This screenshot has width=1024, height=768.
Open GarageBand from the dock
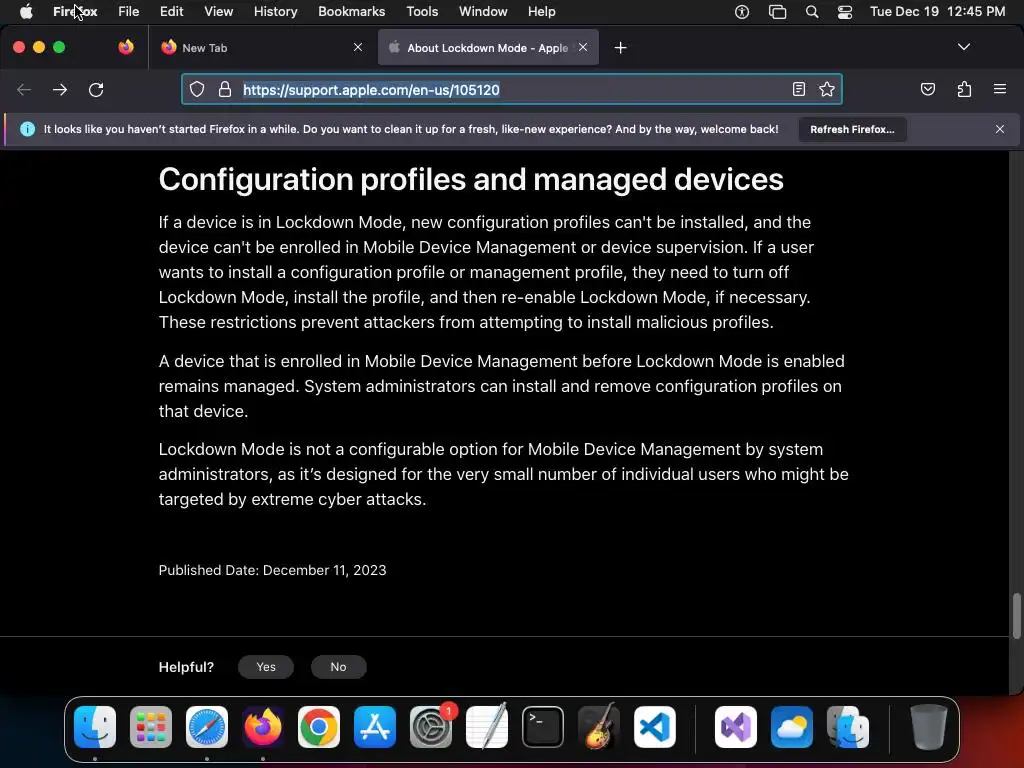[x=599, y=727]
